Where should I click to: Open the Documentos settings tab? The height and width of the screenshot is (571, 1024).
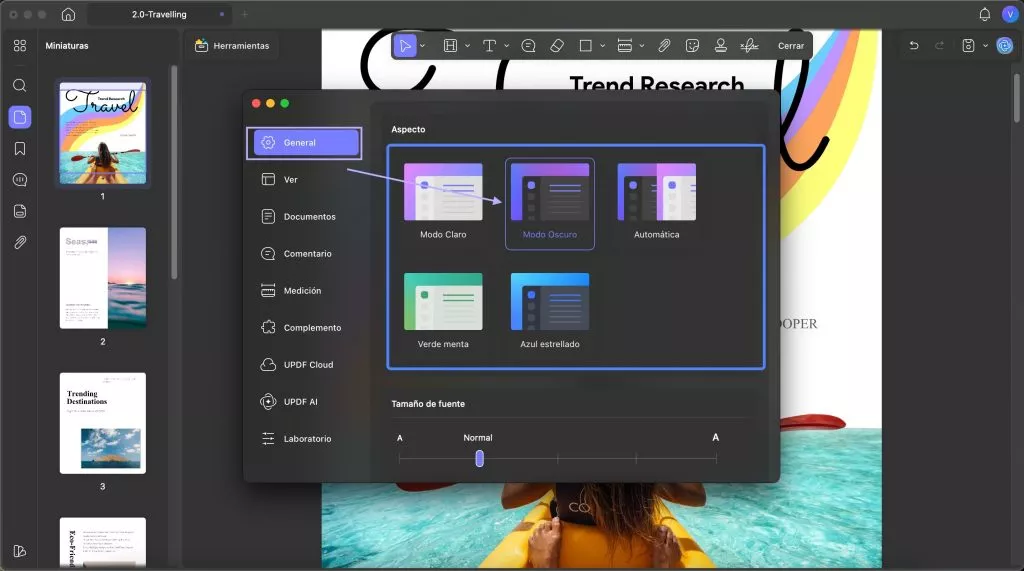click(304, 216)
